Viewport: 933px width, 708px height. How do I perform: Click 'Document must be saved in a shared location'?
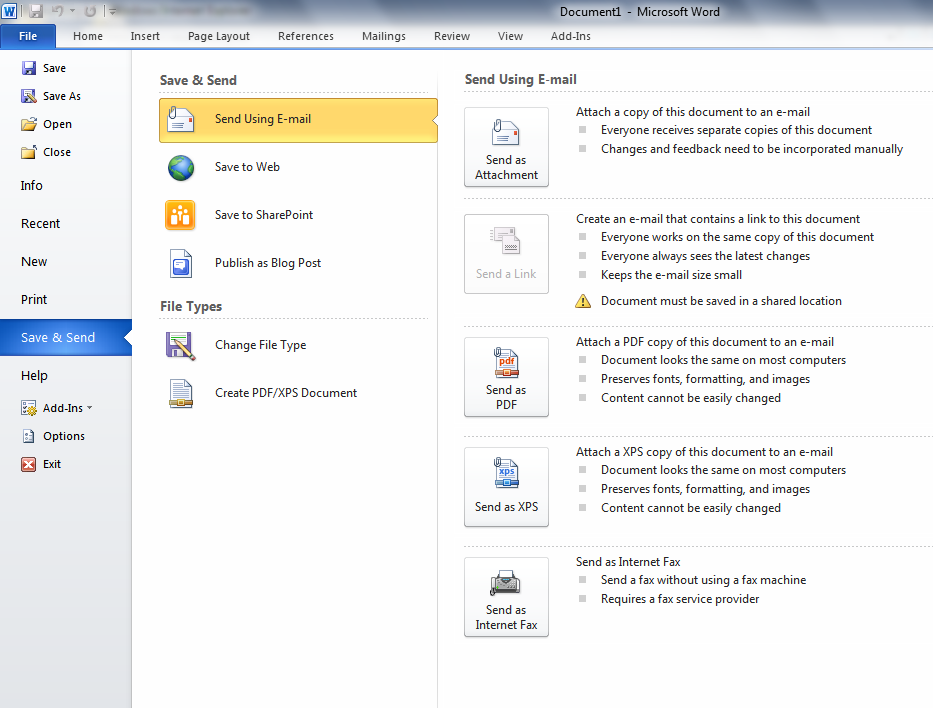721,301
